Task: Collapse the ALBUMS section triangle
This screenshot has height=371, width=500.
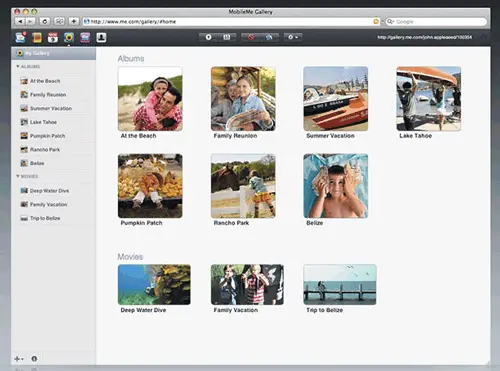Action: [x=18, y=66]
